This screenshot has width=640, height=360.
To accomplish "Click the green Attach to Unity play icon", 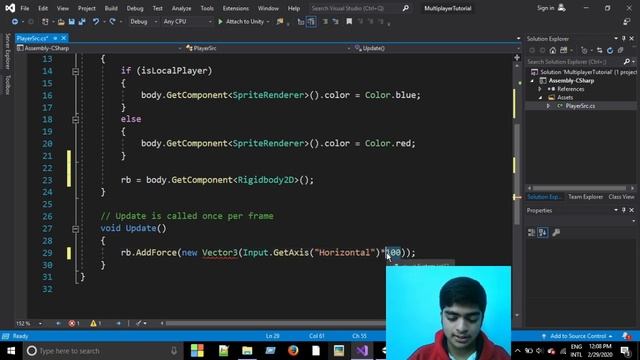I will pos(220,22).
